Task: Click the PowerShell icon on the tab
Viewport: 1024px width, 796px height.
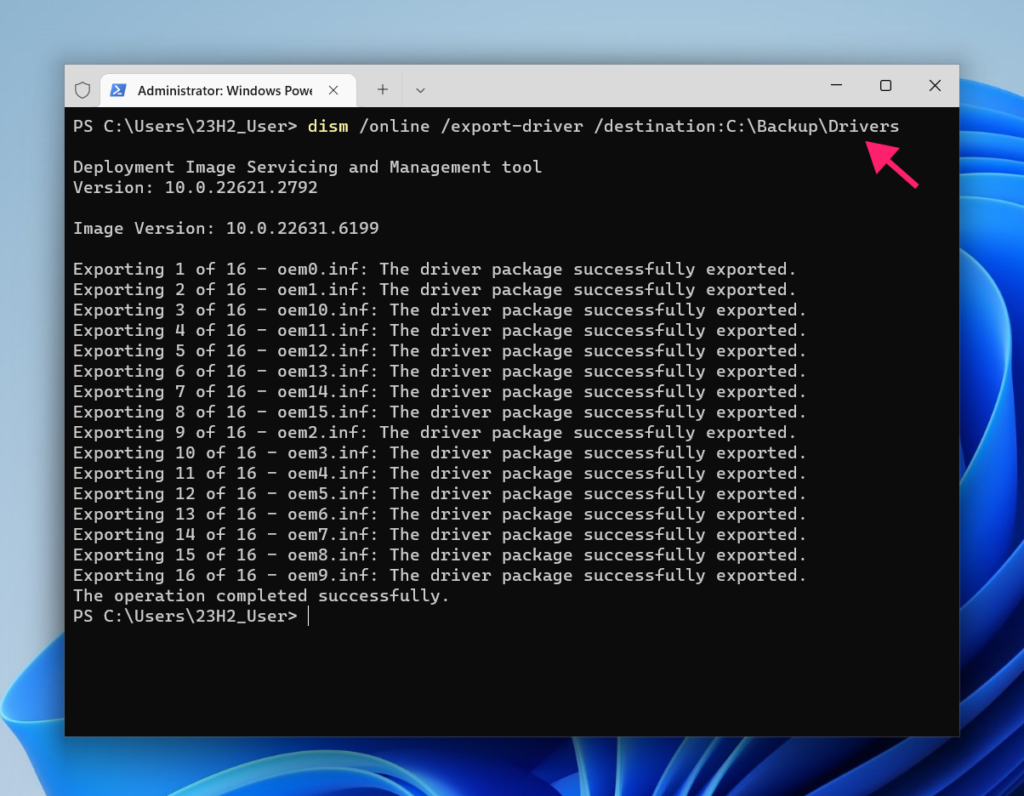Action: [x=118, y=90]
